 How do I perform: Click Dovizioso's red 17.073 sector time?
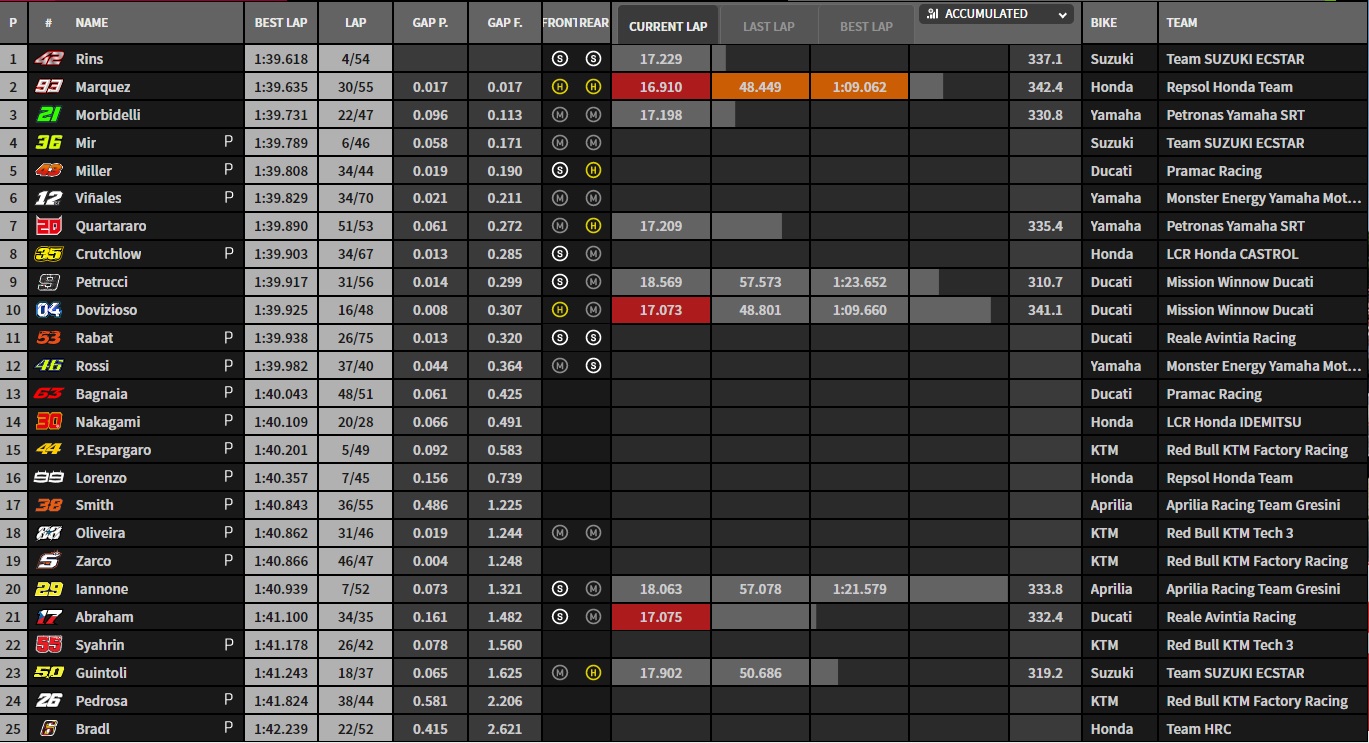tap(661, 310)
